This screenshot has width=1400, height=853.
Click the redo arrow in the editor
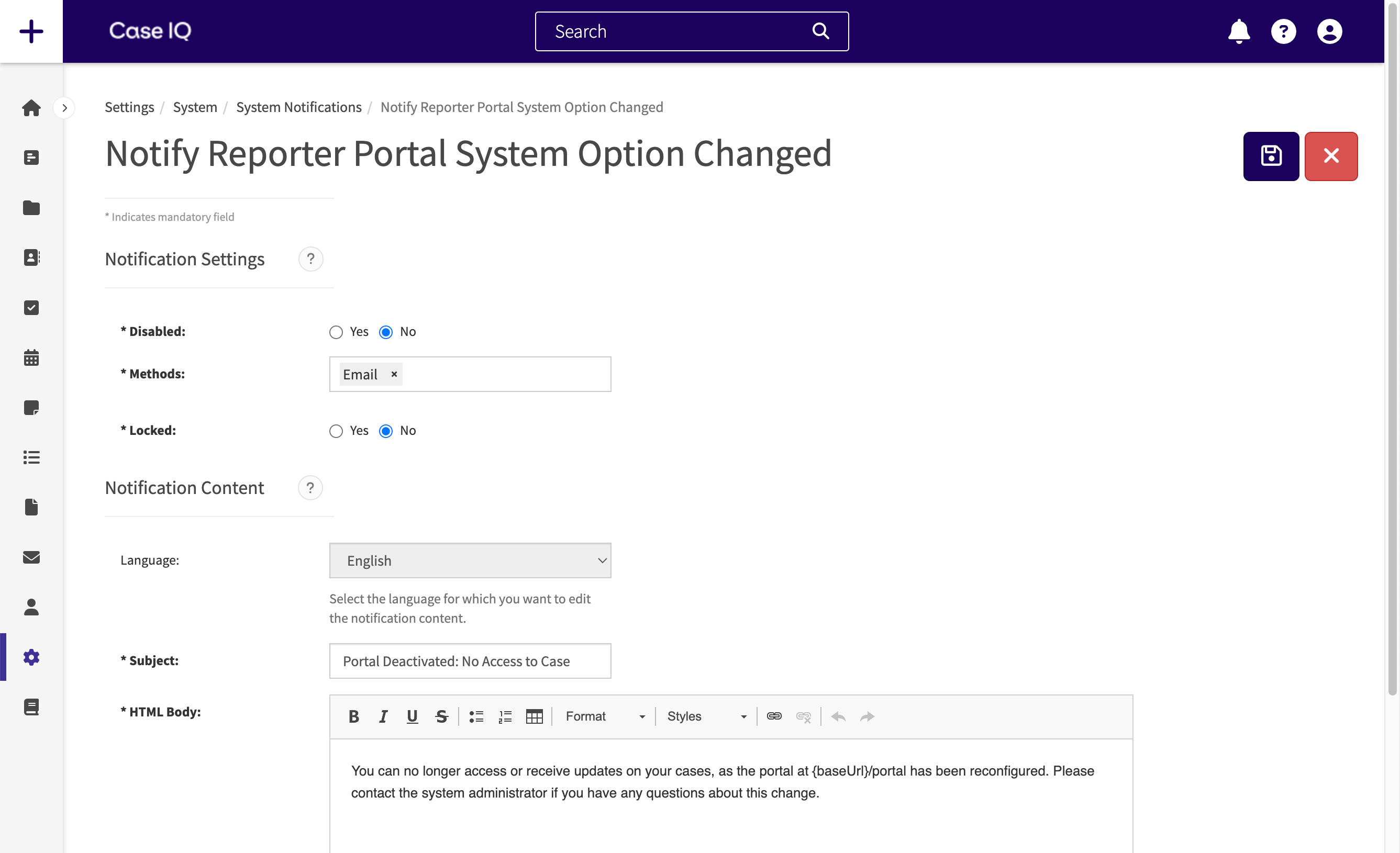[x=867, y=717]
